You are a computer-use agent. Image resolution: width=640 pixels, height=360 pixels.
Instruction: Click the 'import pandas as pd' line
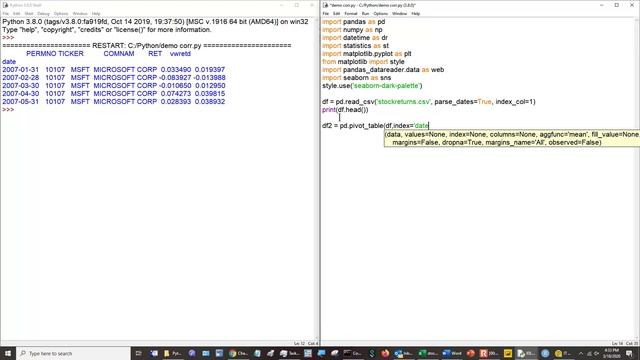[353, 22]
